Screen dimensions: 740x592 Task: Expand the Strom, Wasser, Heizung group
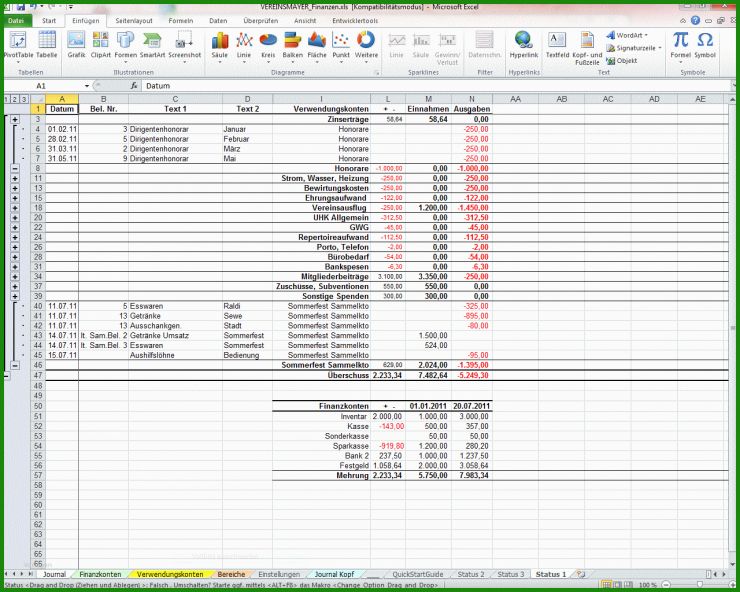point(15,178)
